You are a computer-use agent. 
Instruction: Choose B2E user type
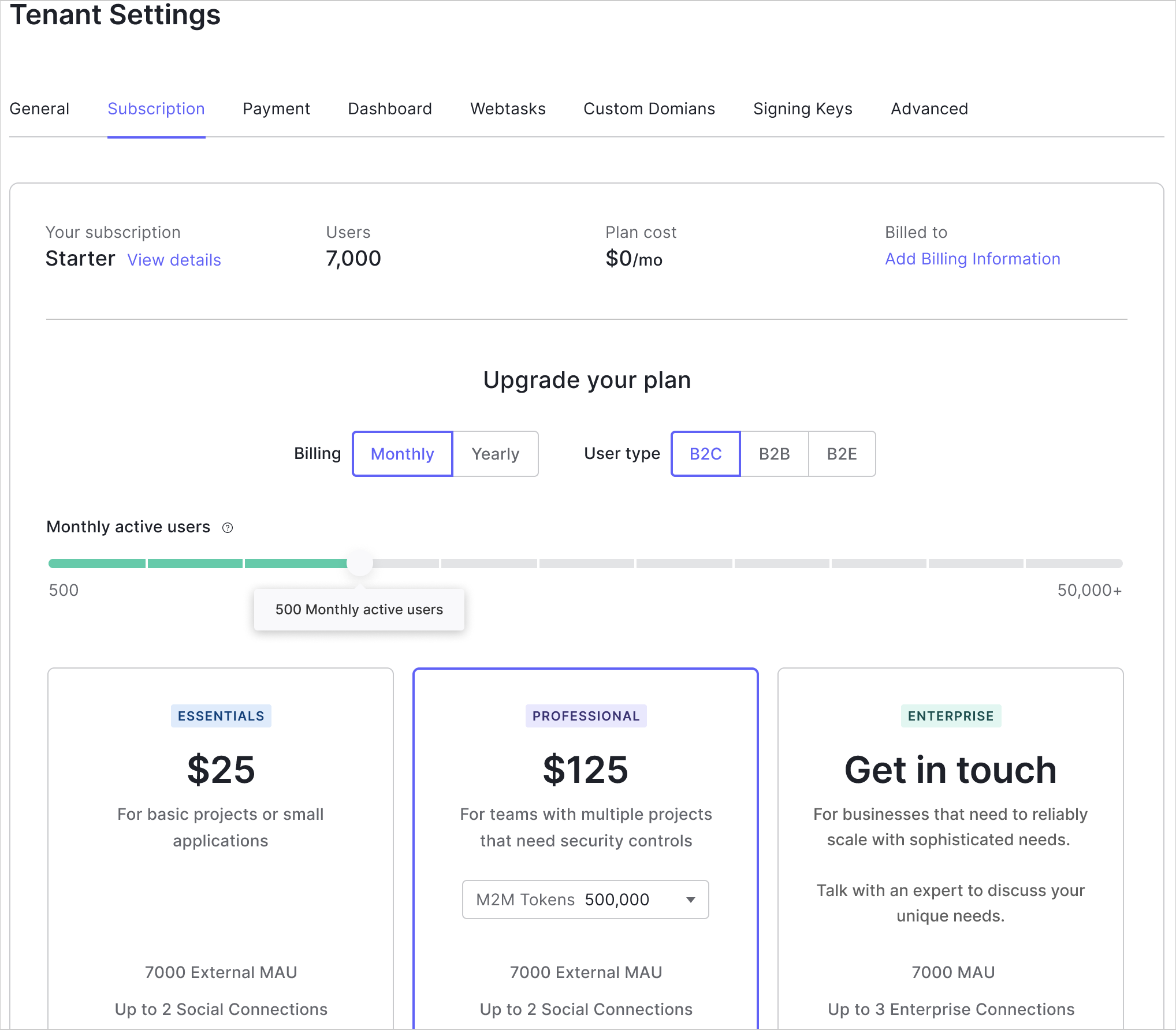tap(842, 454)
